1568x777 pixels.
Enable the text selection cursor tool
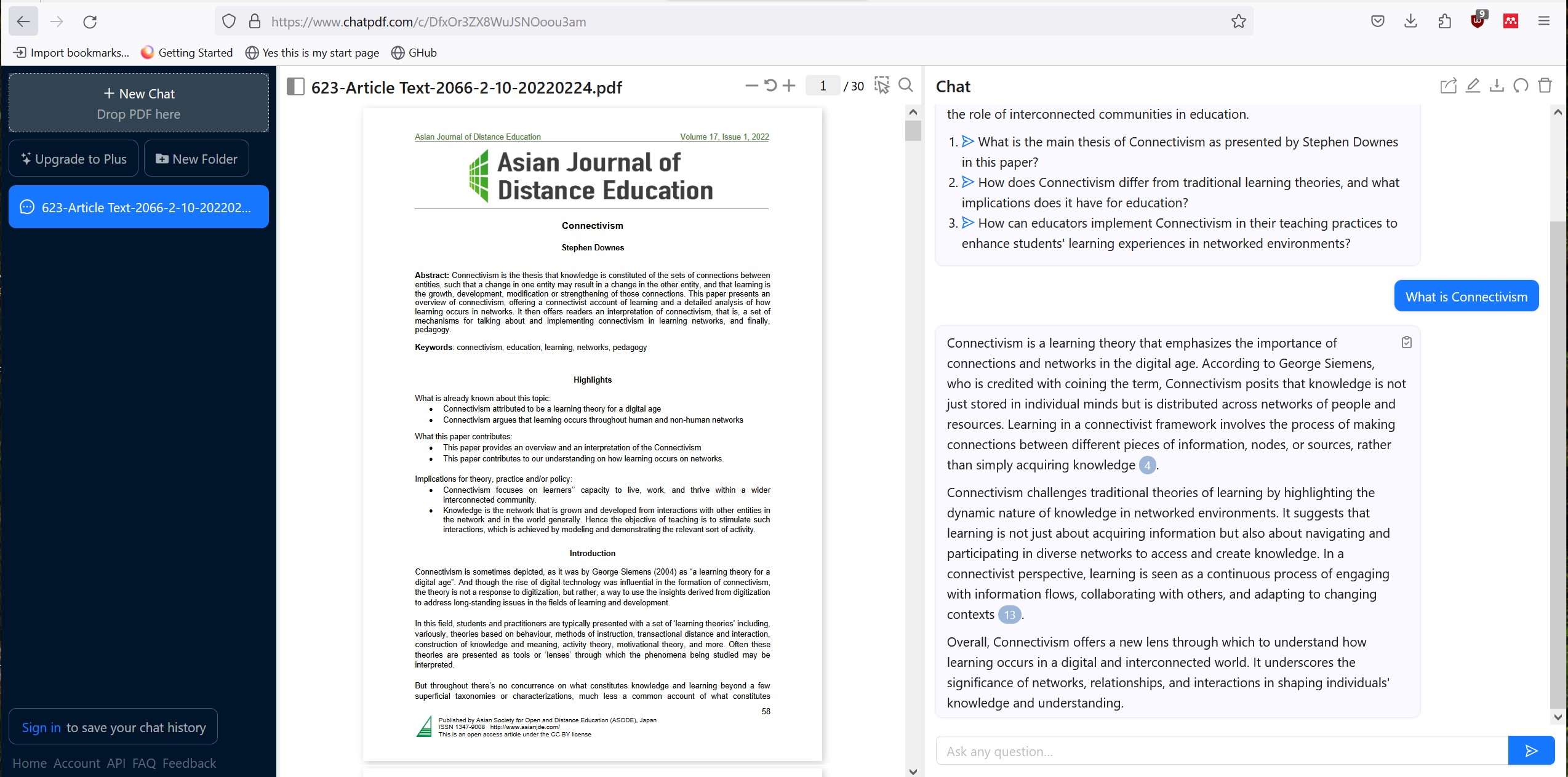tap(882, 86)
